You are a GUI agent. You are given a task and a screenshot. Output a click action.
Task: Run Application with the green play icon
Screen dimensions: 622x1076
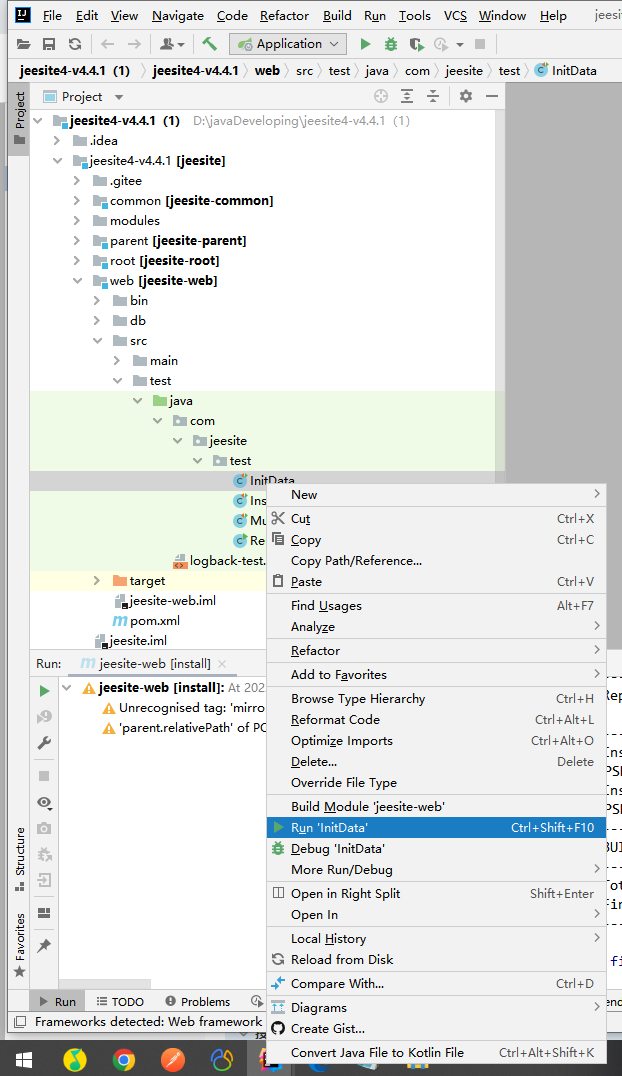(365, 45)
